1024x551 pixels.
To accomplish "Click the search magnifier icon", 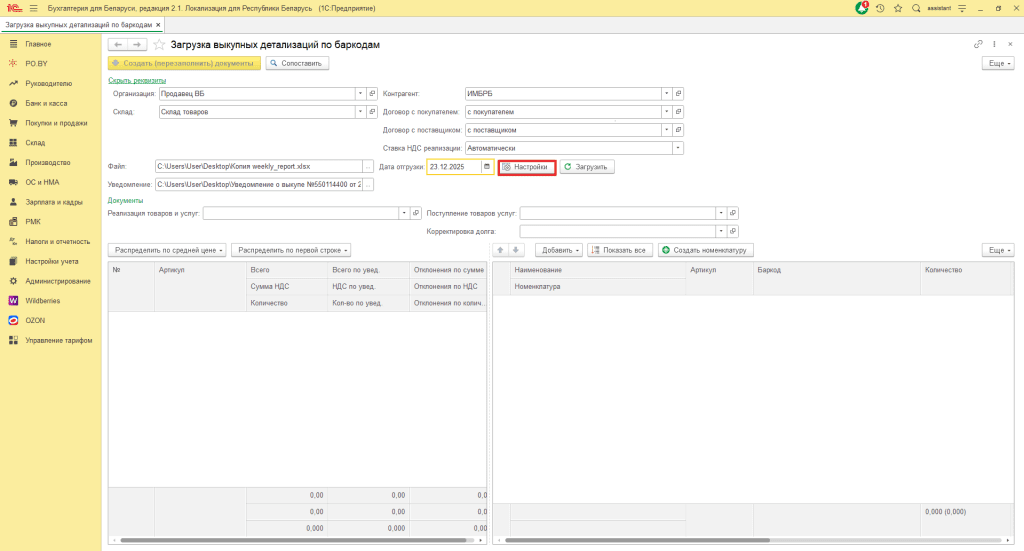I will coord(916,8).
